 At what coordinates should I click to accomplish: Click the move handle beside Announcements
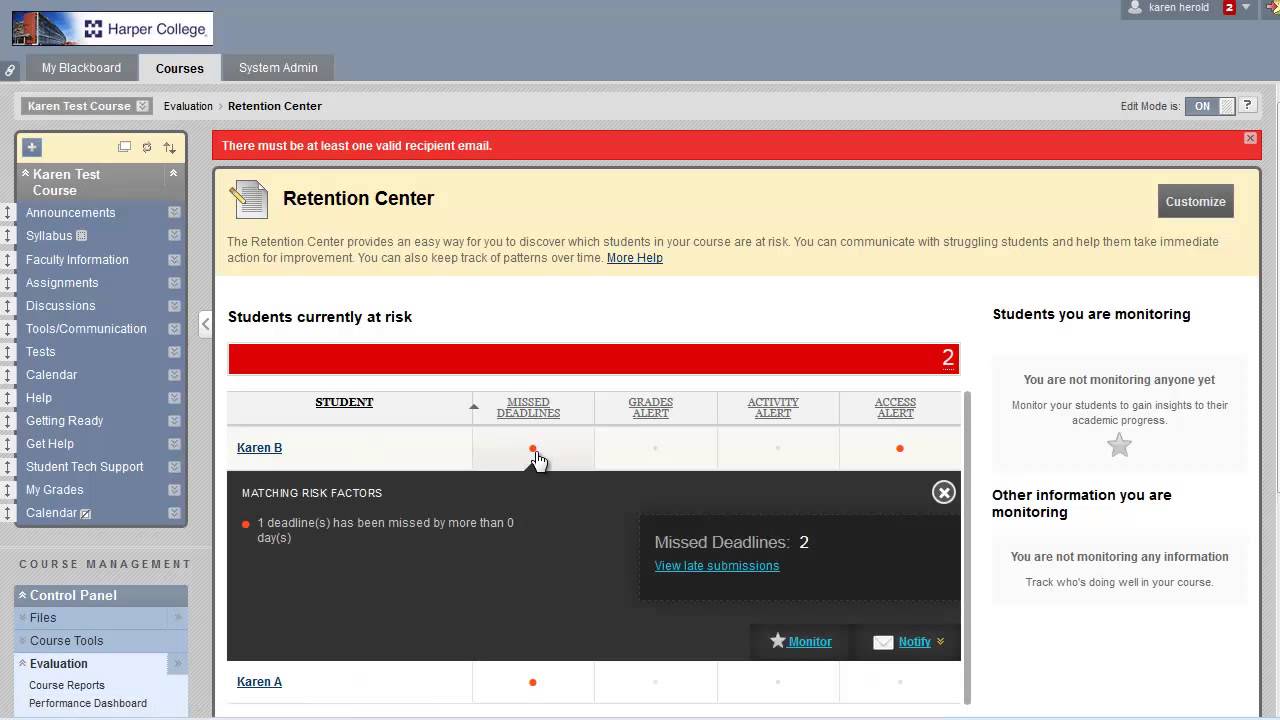tap(7, 213)
